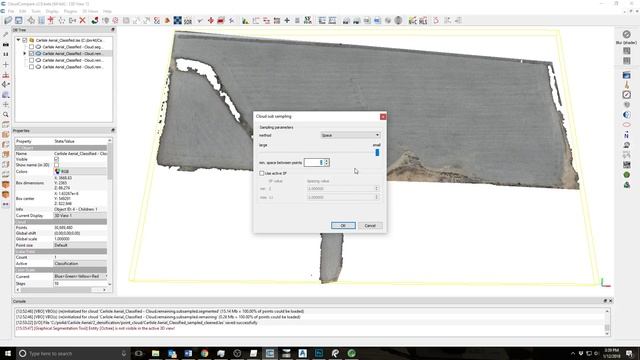Toggle checkbox of root Carlisle Aerial_Classified.las item
Screen dimensions: 640x360
pos(25,40)
